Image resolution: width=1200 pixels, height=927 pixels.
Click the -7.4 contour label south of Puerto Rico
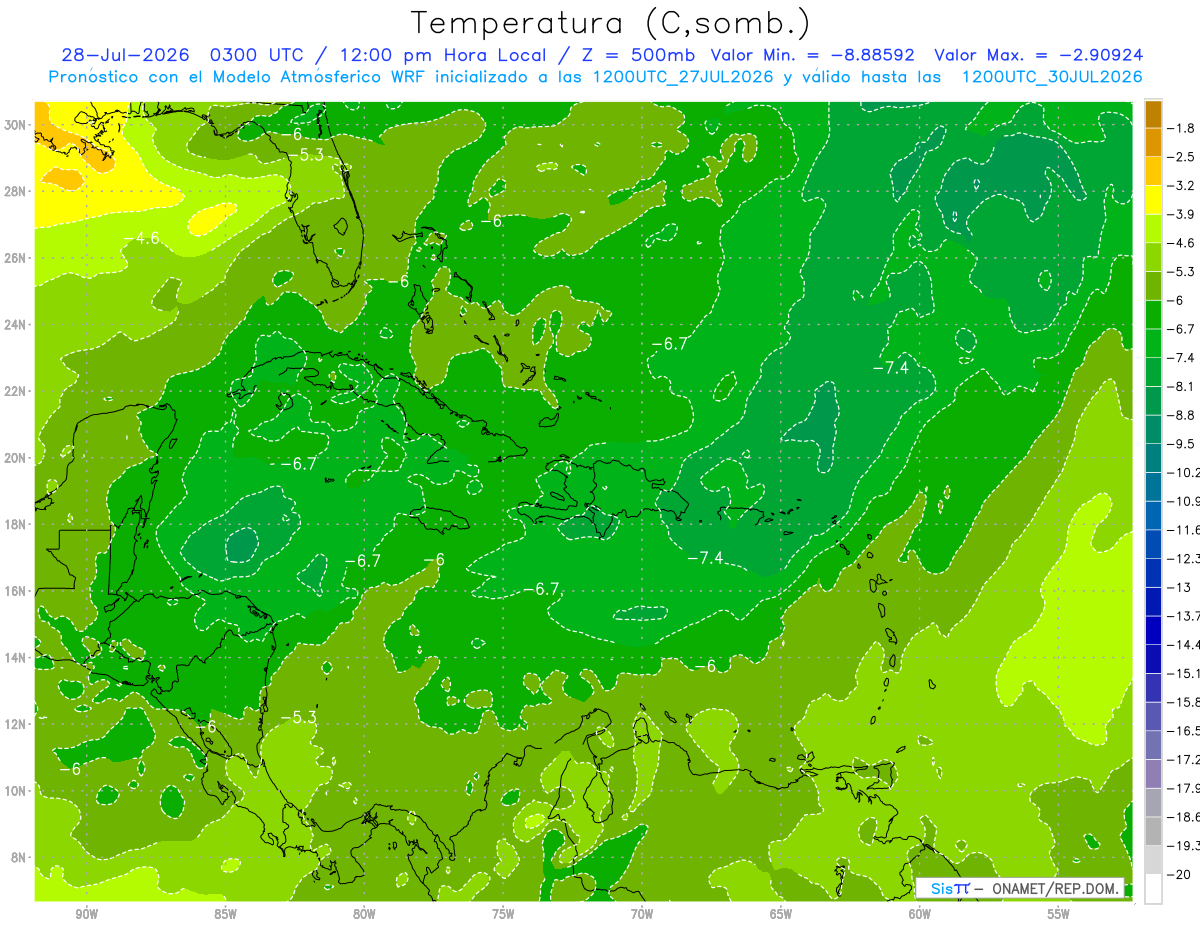tap(705, 558)
